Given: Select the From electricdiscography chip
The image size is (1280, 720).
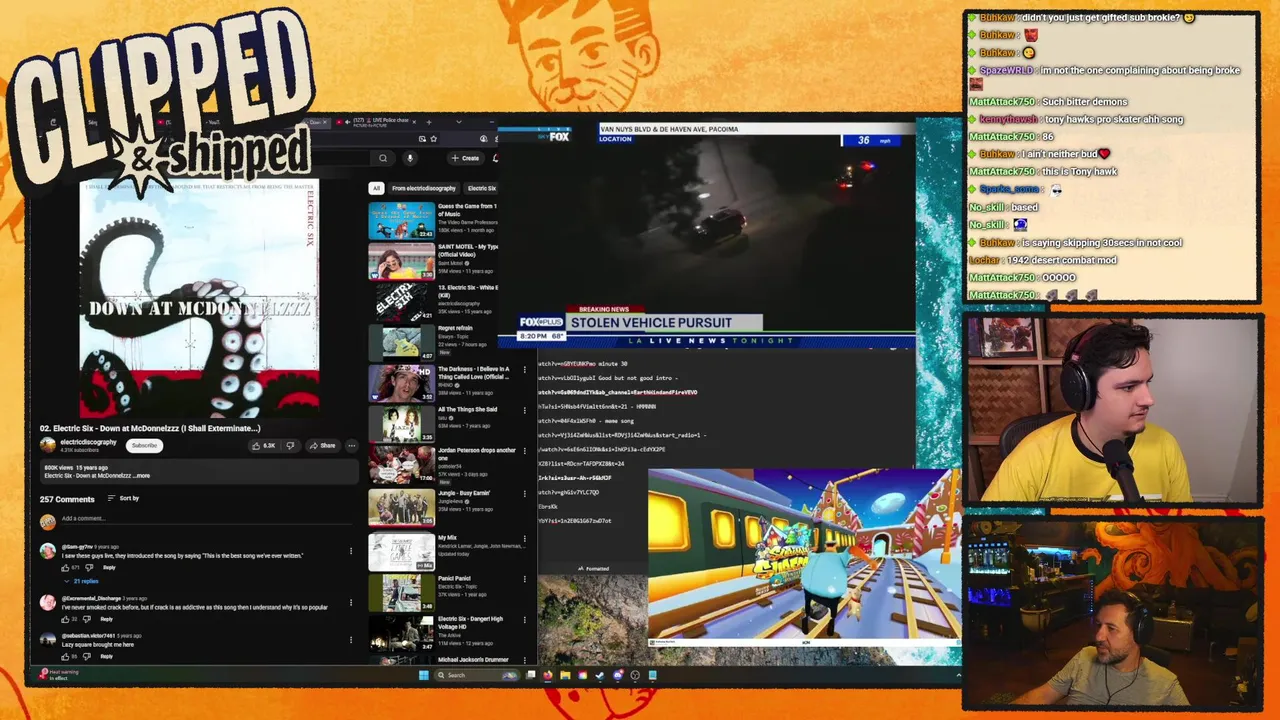Looking at the screenshot, I should pyautogui.click(x=424, y=188).
